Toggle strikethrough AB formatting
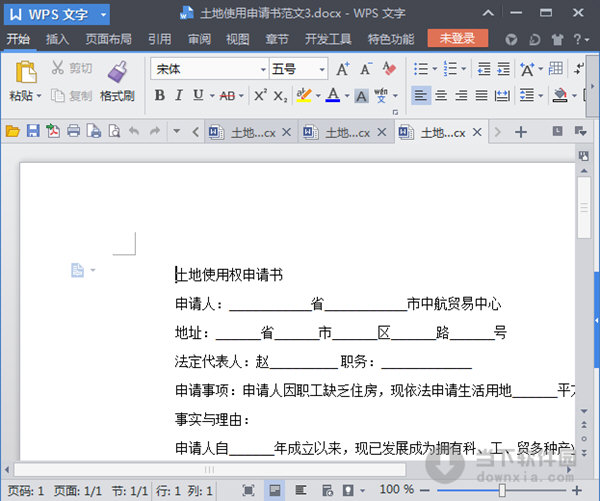Viewport: 600px width, 501px height. [227, 96]
